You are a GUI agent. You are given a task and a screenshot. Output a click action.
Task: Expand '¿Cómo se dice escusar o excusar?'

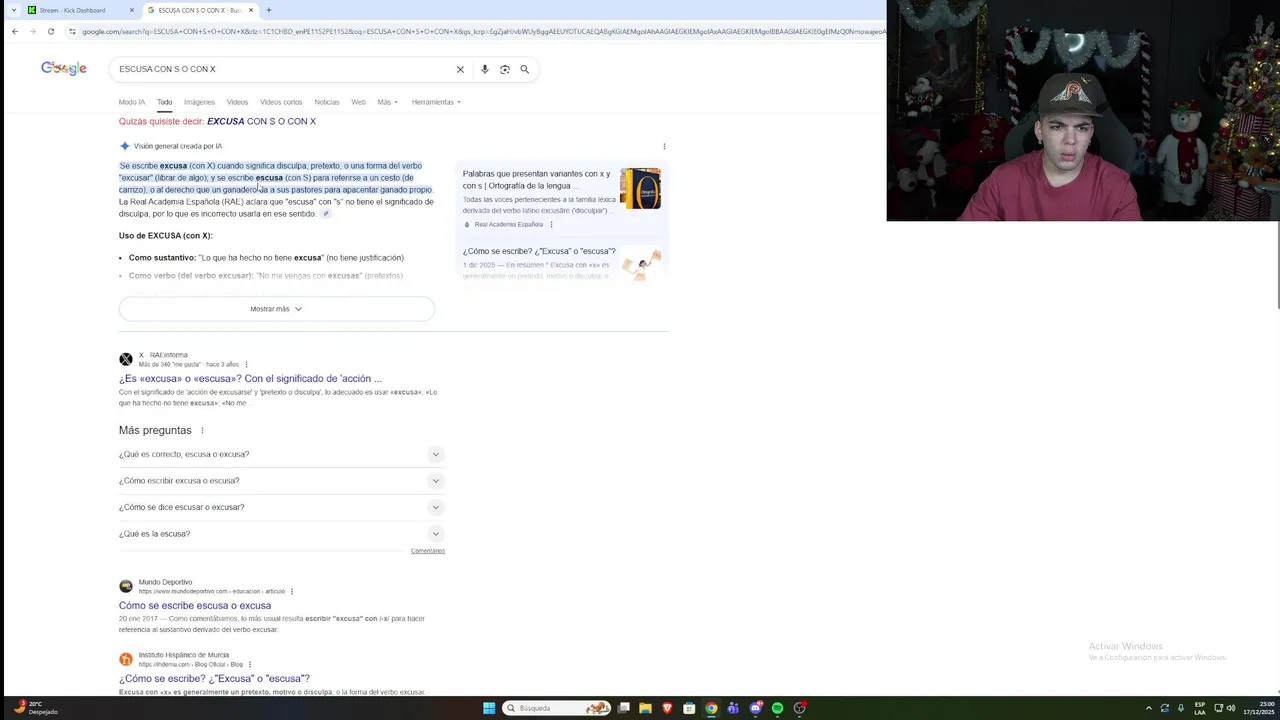coord(281,507)
